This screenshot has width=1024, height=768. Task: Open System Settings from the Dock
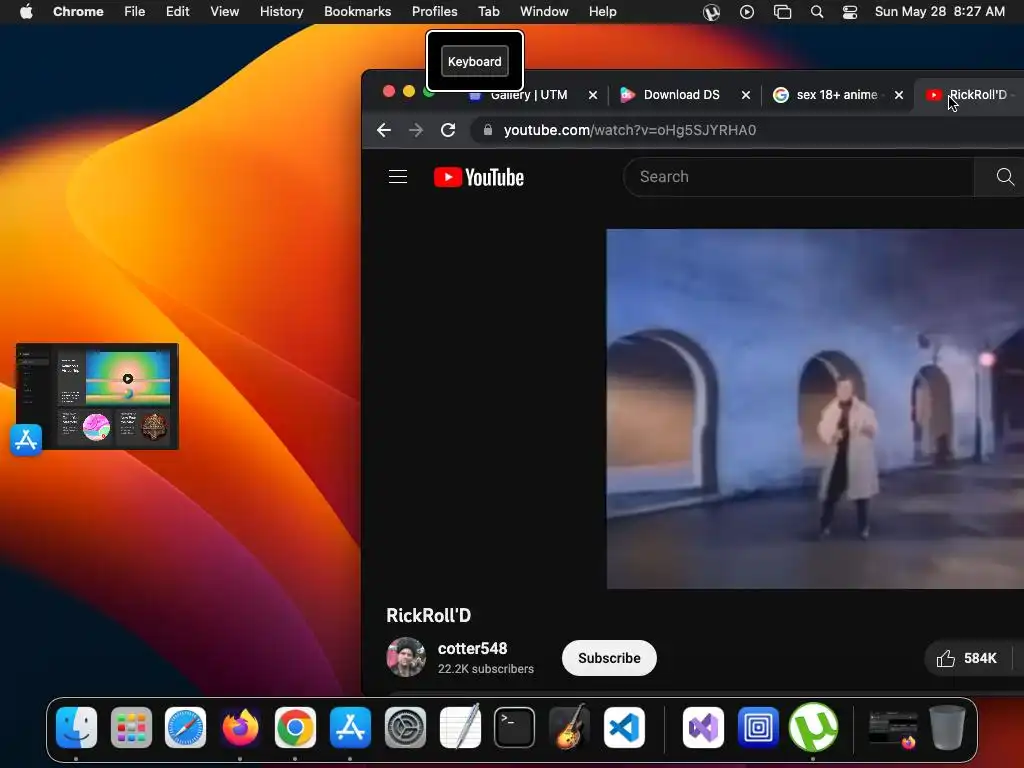(x=406, y=728)
